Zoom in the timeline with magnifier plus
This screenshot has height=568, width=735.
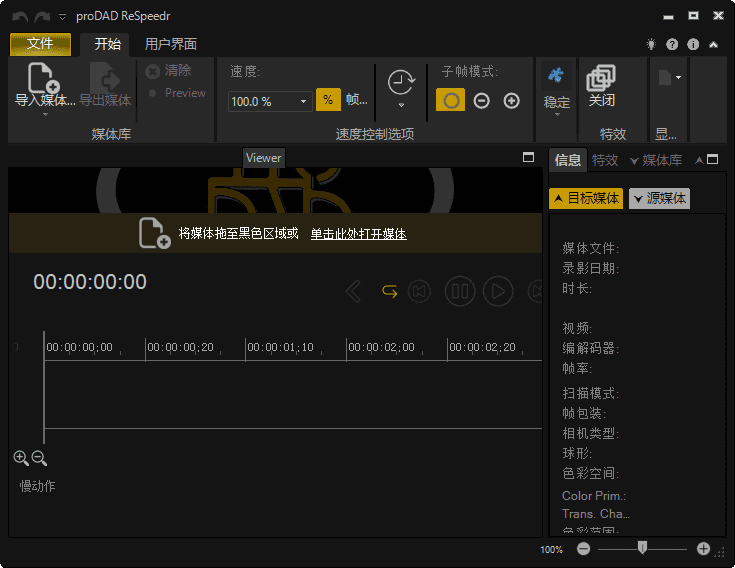[21, 458]
